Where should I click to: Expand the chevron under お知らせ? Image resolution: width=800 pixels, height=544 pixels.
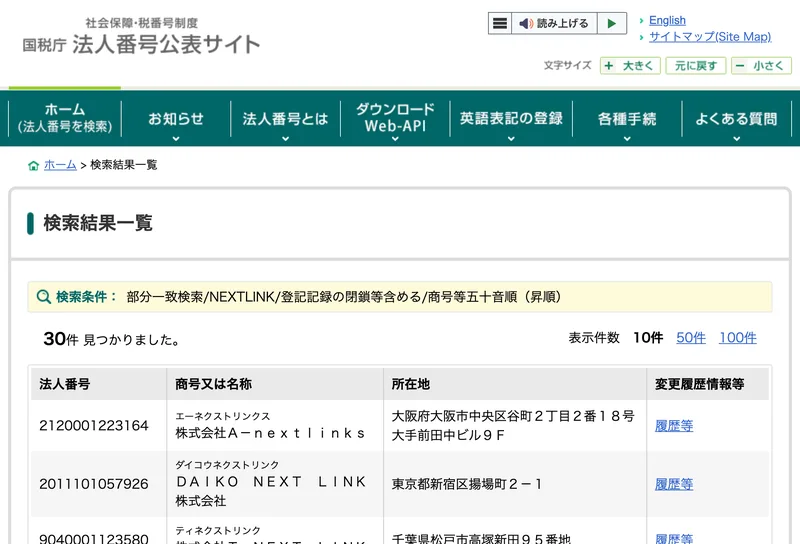point(176,139)
